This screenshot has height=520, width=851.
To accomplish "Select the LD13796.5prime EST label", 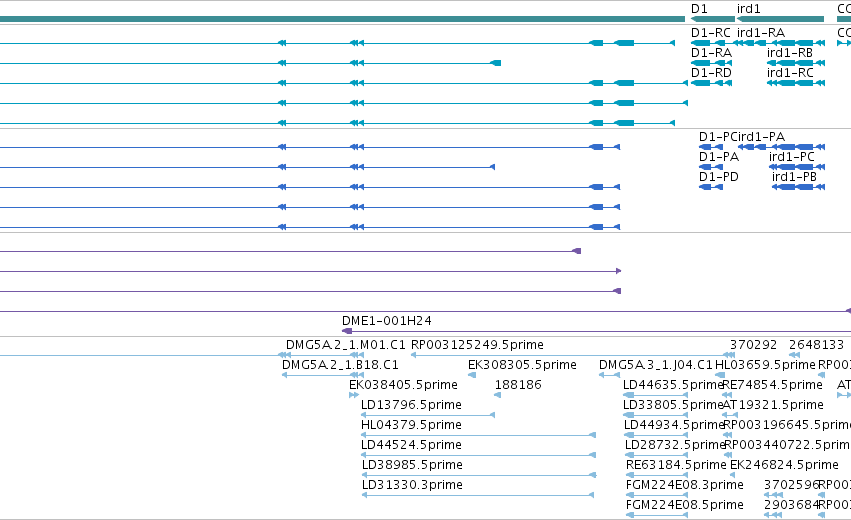I will coord(411,405).
